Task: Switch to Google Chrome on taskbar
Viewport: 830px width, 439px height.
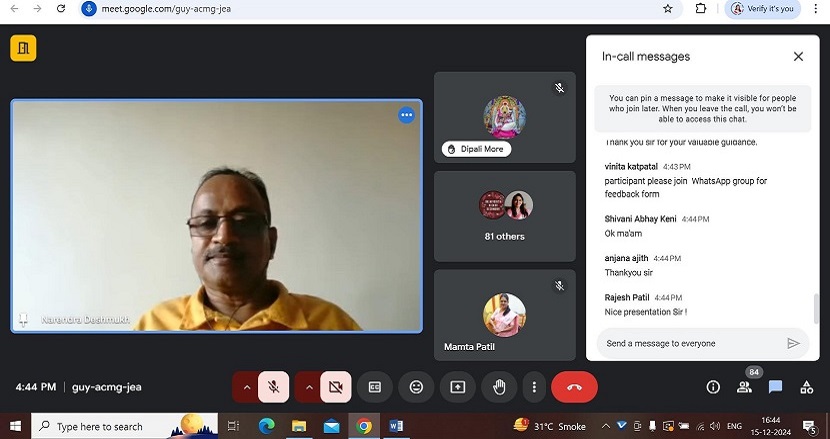Action: tap(364, 426)
